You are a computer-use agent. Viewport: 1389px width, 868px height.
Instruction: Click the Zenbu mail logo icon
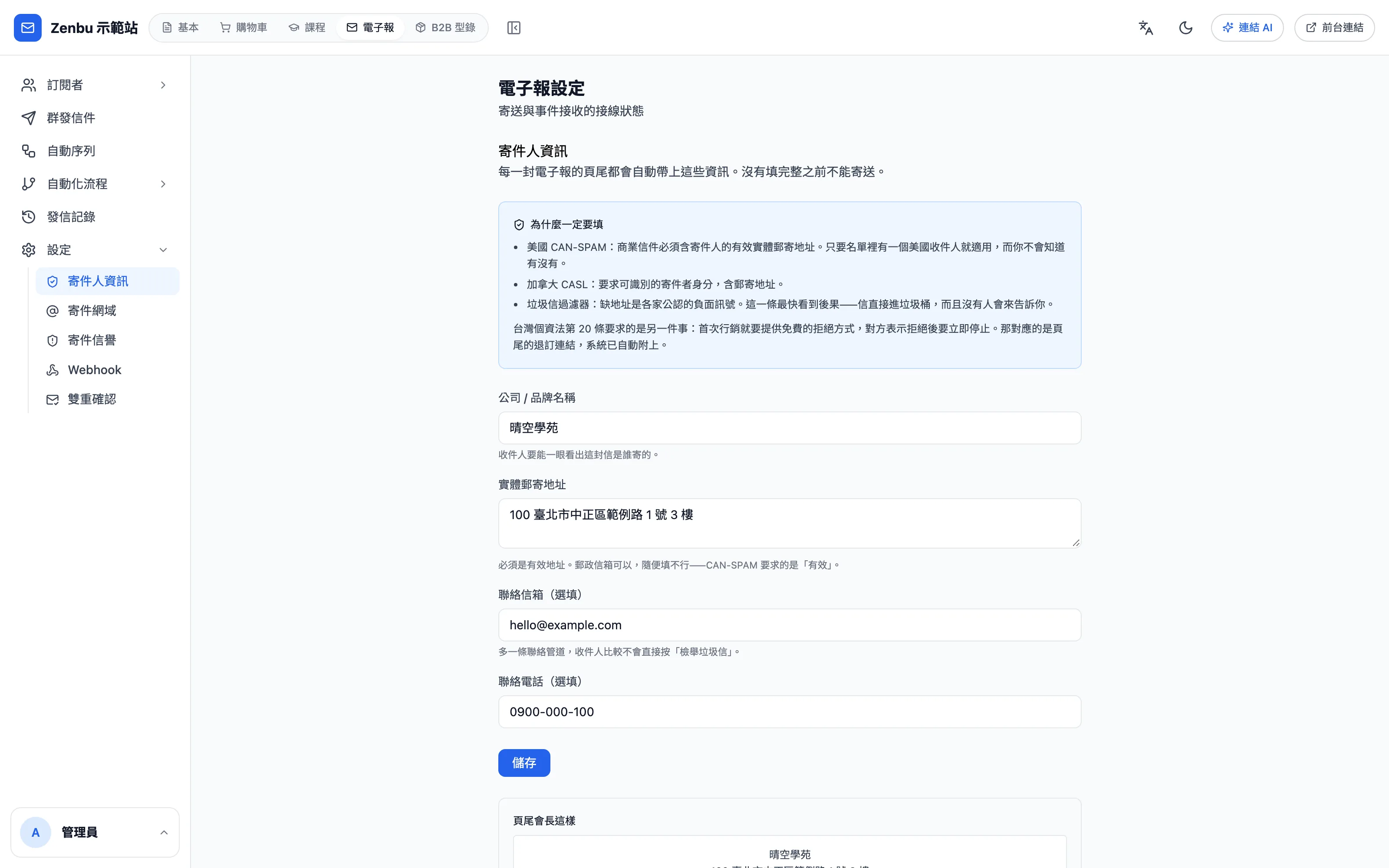[27, 27]
